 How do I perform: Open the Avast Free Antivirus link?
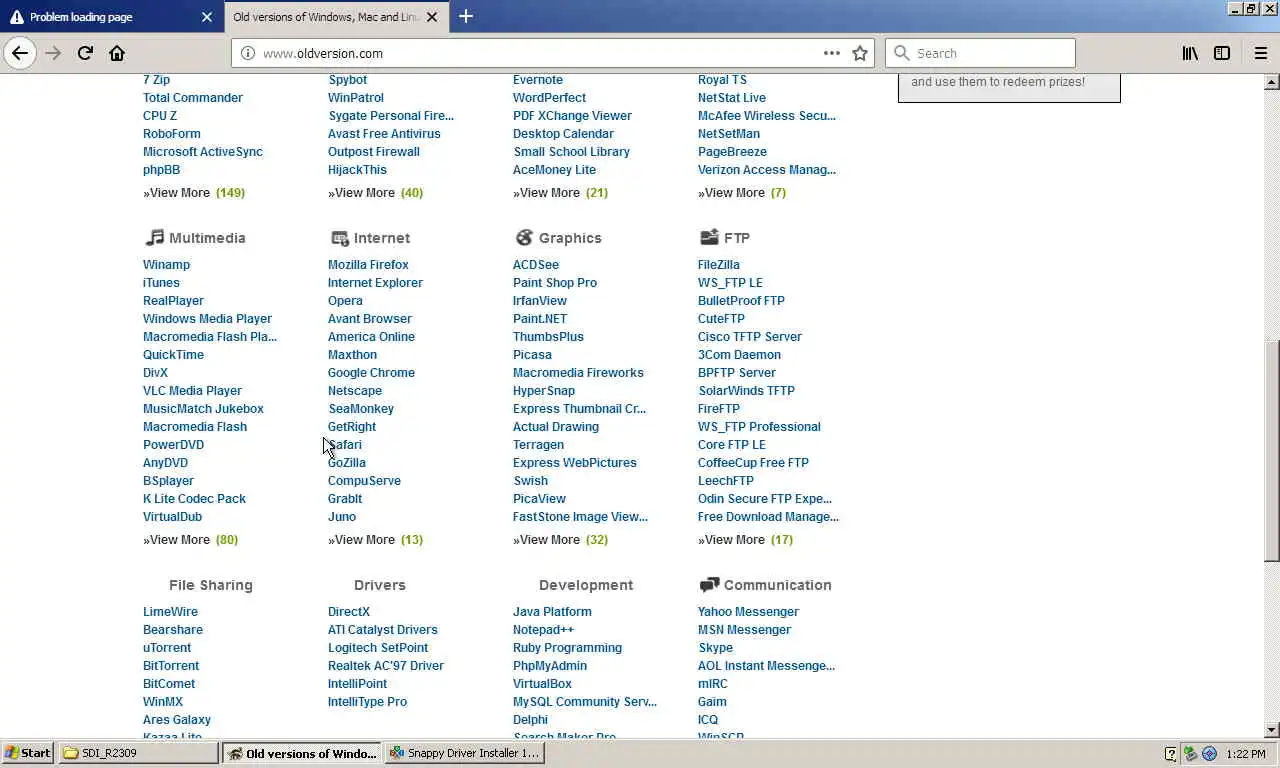(x=384, y=133)
